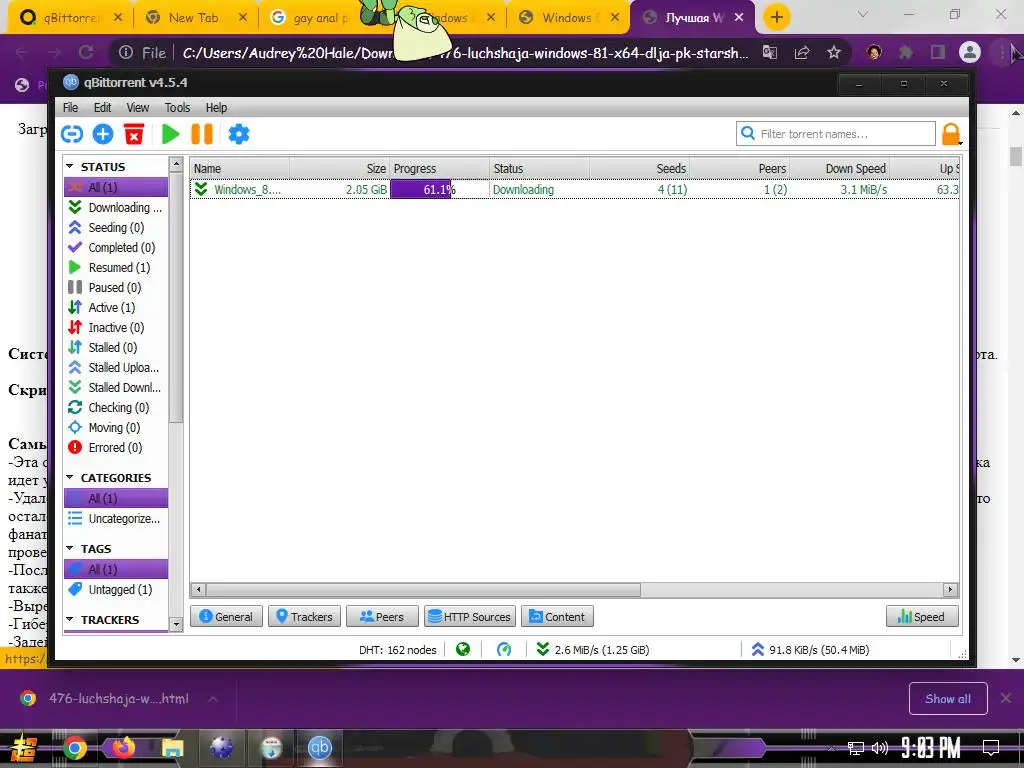Screen dimensions: 1024x768
Task: Select the Active (1) filter
Action: click(x=116, y=308)
